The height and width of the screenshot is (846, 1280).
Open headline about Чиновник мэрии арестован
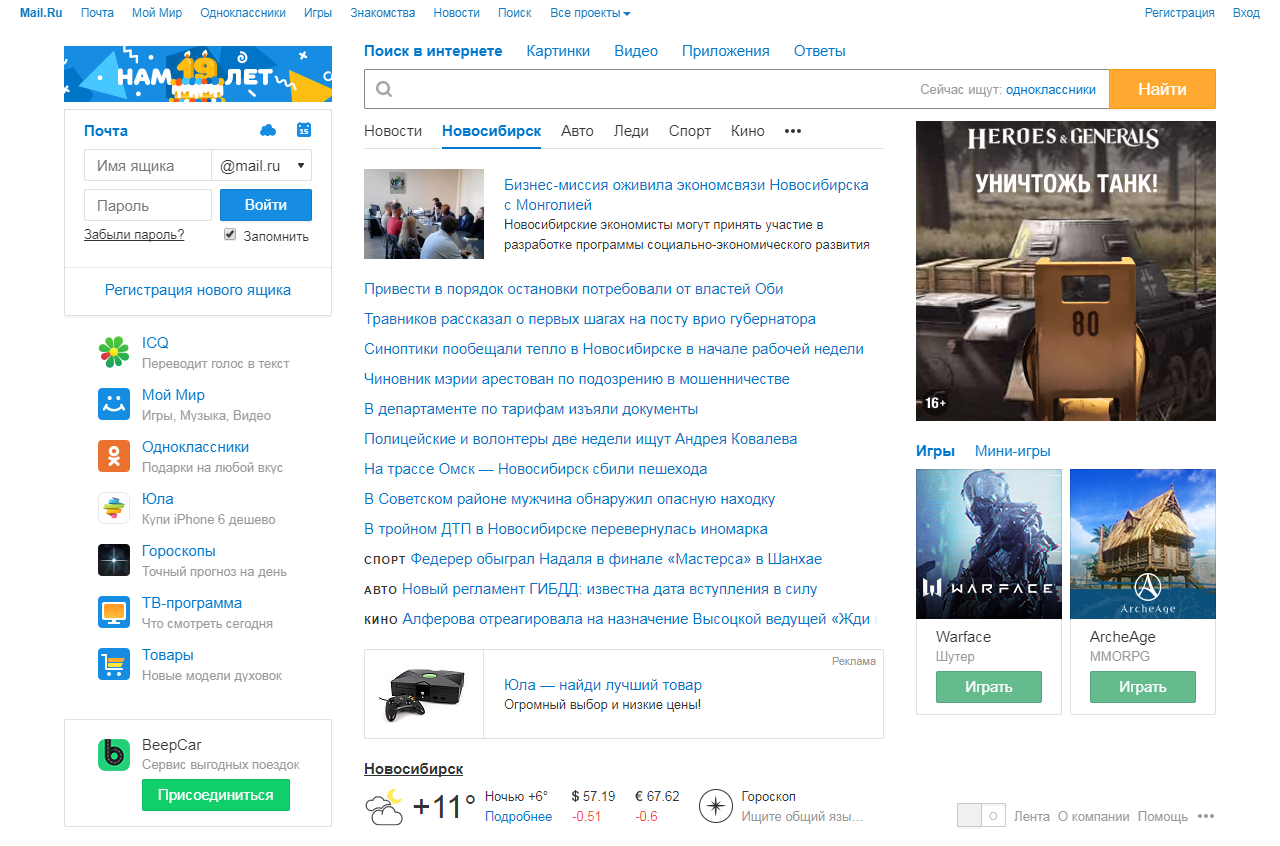tap(577, 379)
